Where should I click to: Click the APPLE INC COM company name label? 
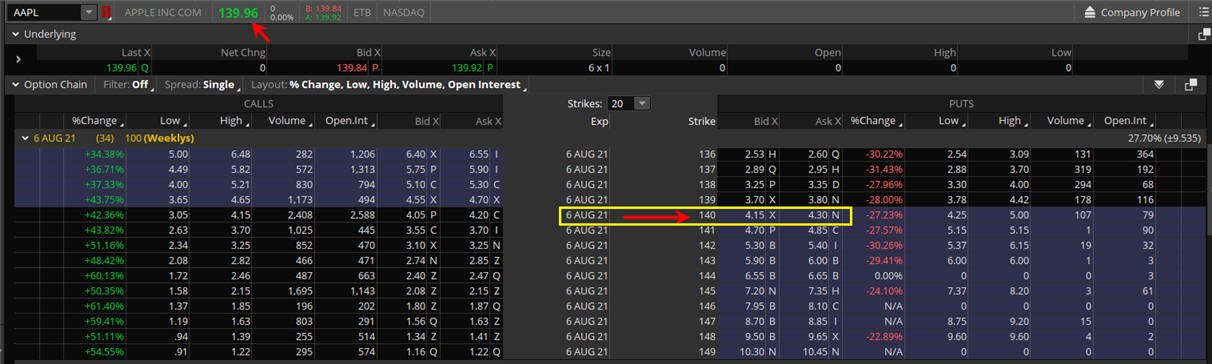coord(163,12)
